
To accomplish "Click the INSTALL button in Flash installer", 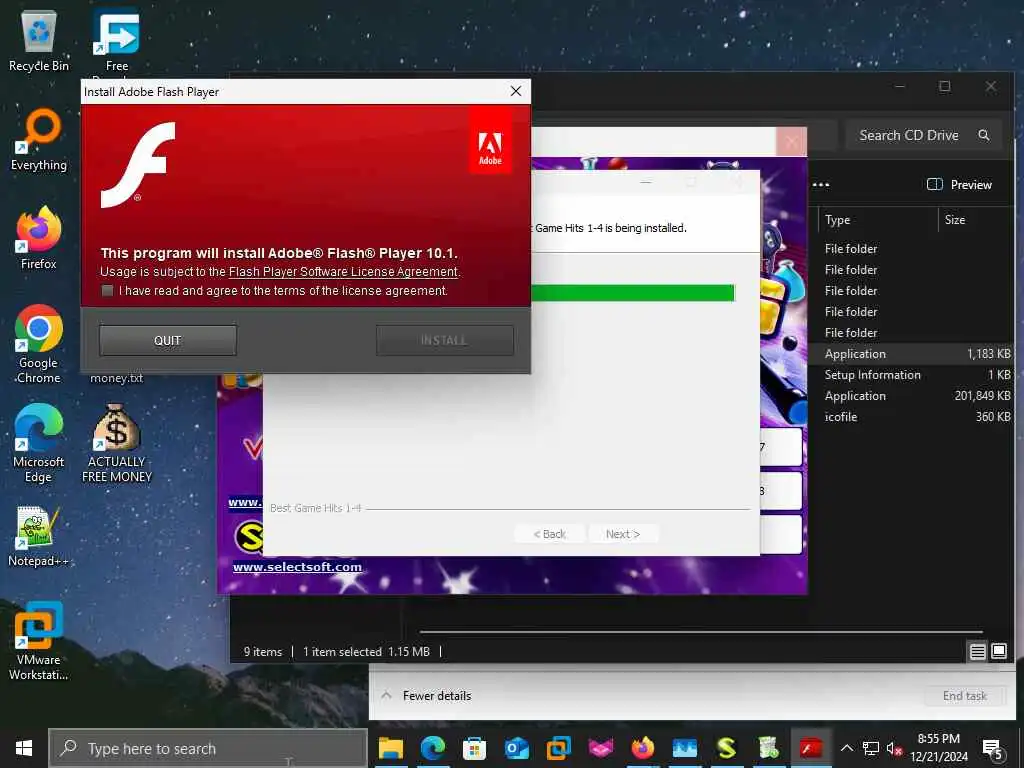I will (x=445, y=340).
